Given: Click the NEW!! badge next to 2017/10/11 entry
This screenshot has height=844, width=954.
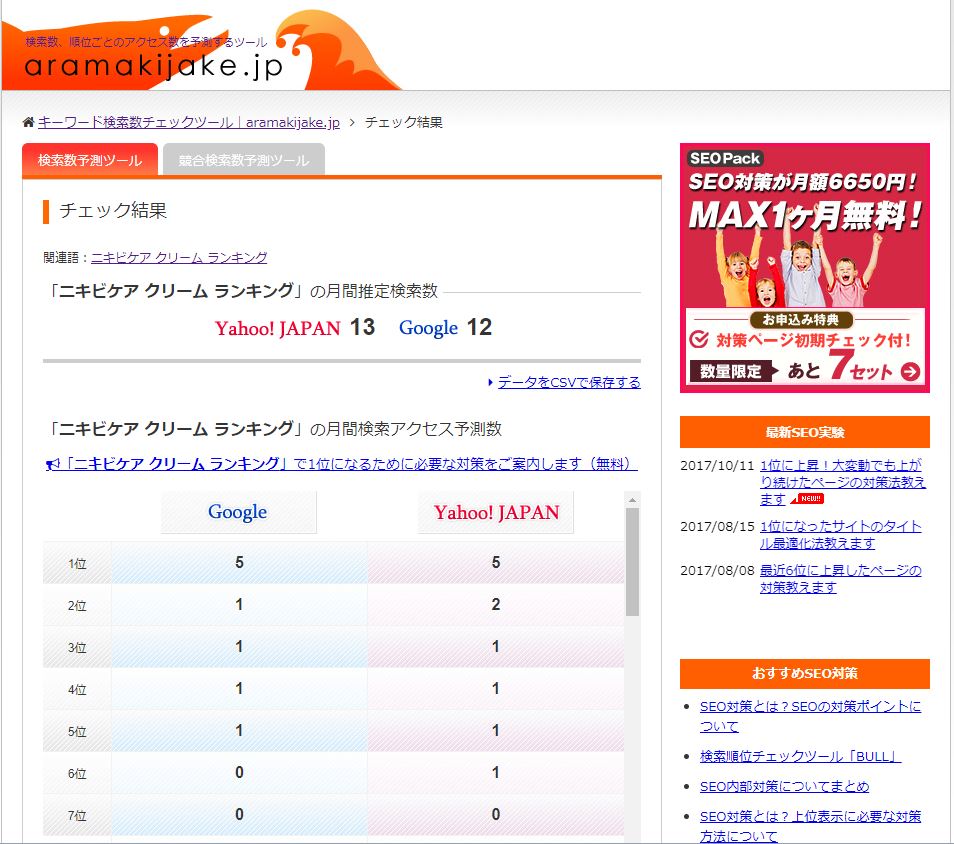Looking at the screenshot, I should click(807, 497).
